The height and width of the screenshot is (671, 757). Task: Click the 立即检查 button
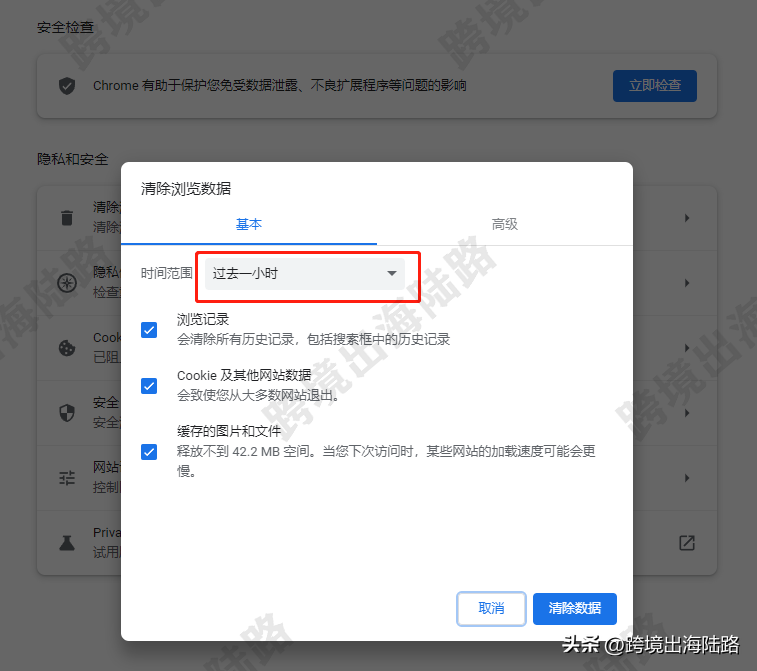655,86
